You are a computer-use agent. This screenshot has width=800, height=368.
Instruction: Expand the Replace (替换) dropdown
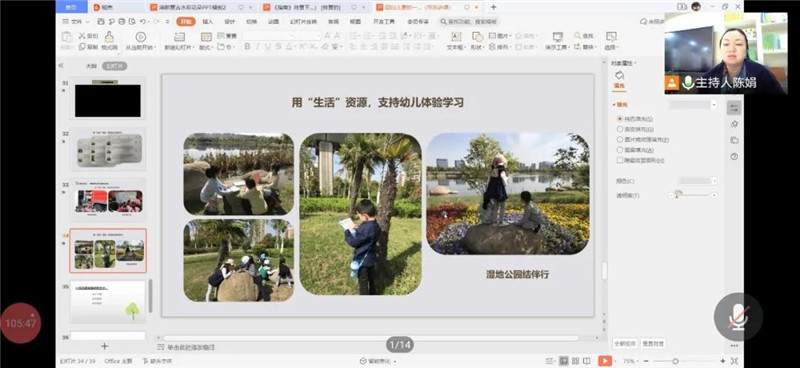(586, 47)
